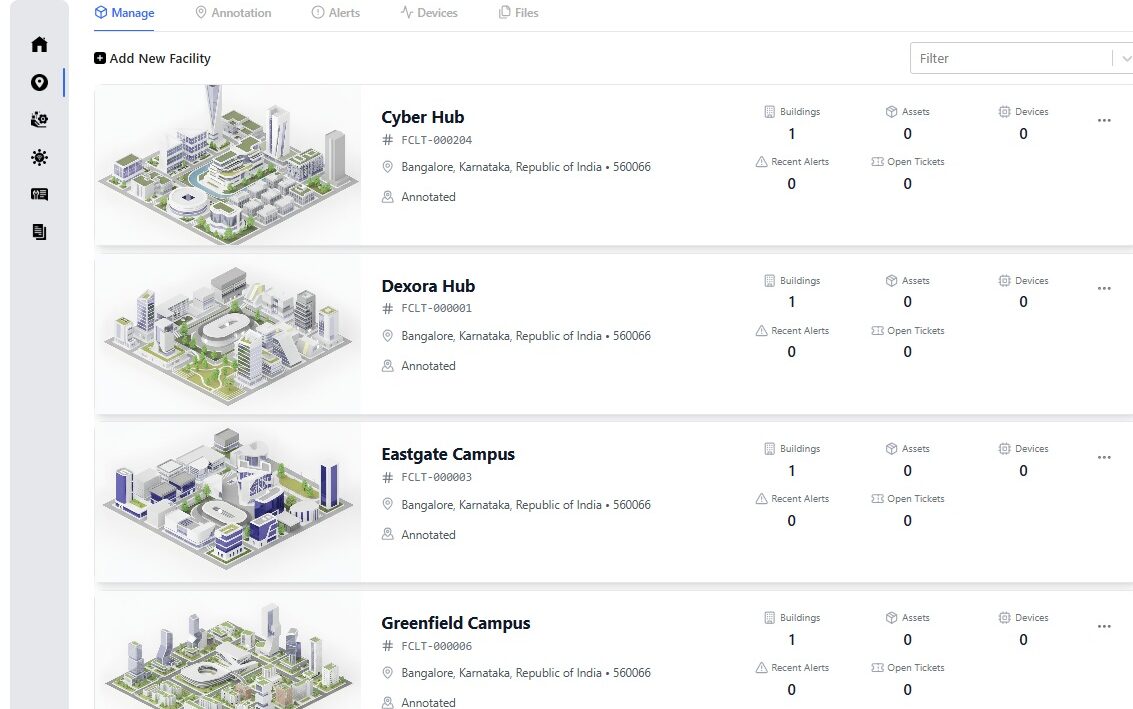1133x709 pixels.
Task: Click the Eastgate Campus facility thumbnail
Action: [x=227, y=501]
